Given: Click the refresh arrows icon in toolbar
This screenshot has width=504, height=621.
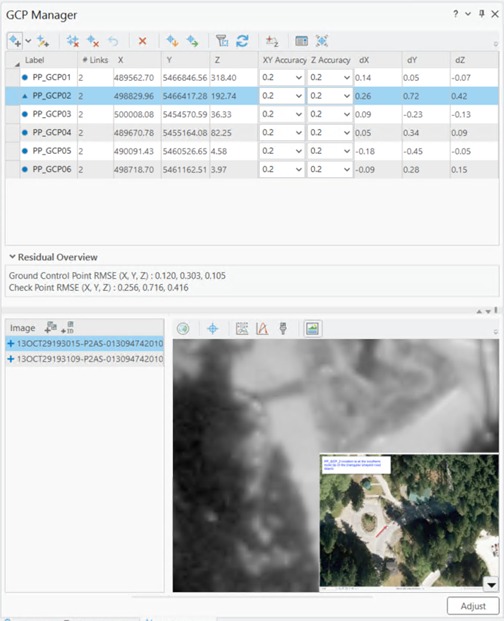Looking at the screenshot, I should [242, 41].
